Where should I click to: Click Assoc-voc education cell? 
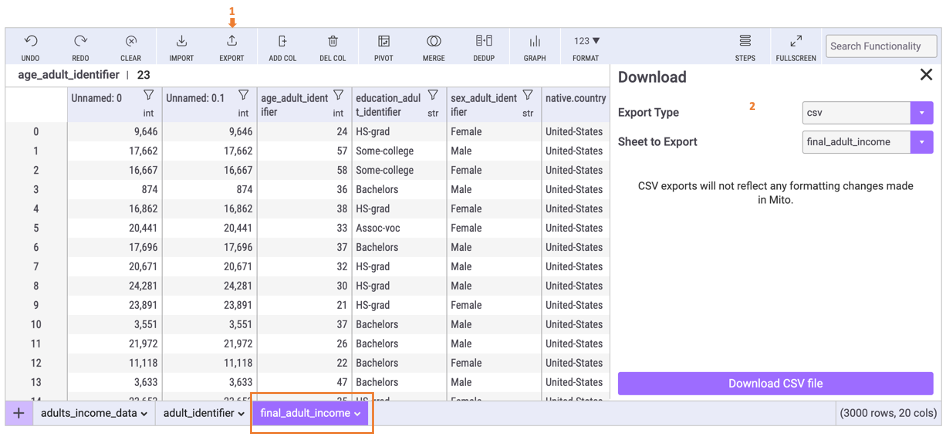[378, 228]
